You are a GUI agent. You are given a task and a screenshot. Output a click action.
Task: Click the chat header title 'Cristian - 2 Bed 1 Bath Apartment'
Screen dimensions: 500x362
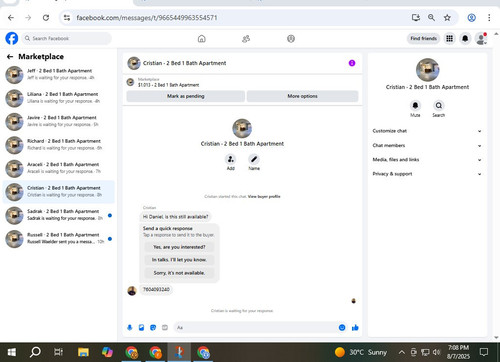tap(184, 63)
